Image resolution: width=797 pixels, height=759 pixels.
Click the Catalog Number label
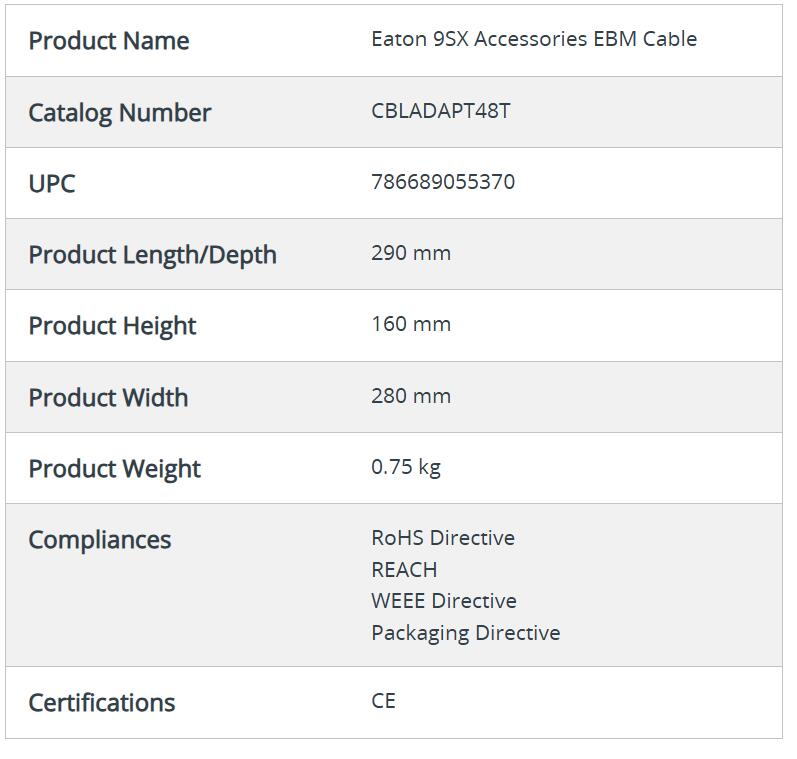tap(119, 112)
